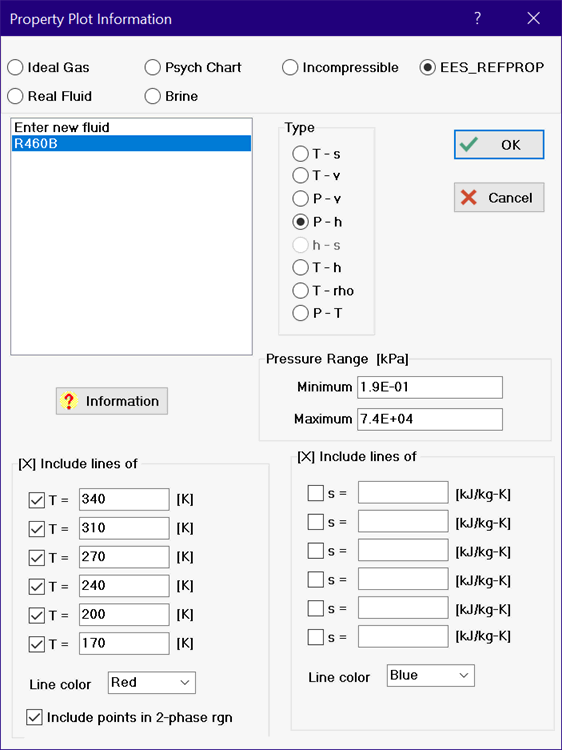
Task: Select the Incompressible radio button
Action: point(290,67)
